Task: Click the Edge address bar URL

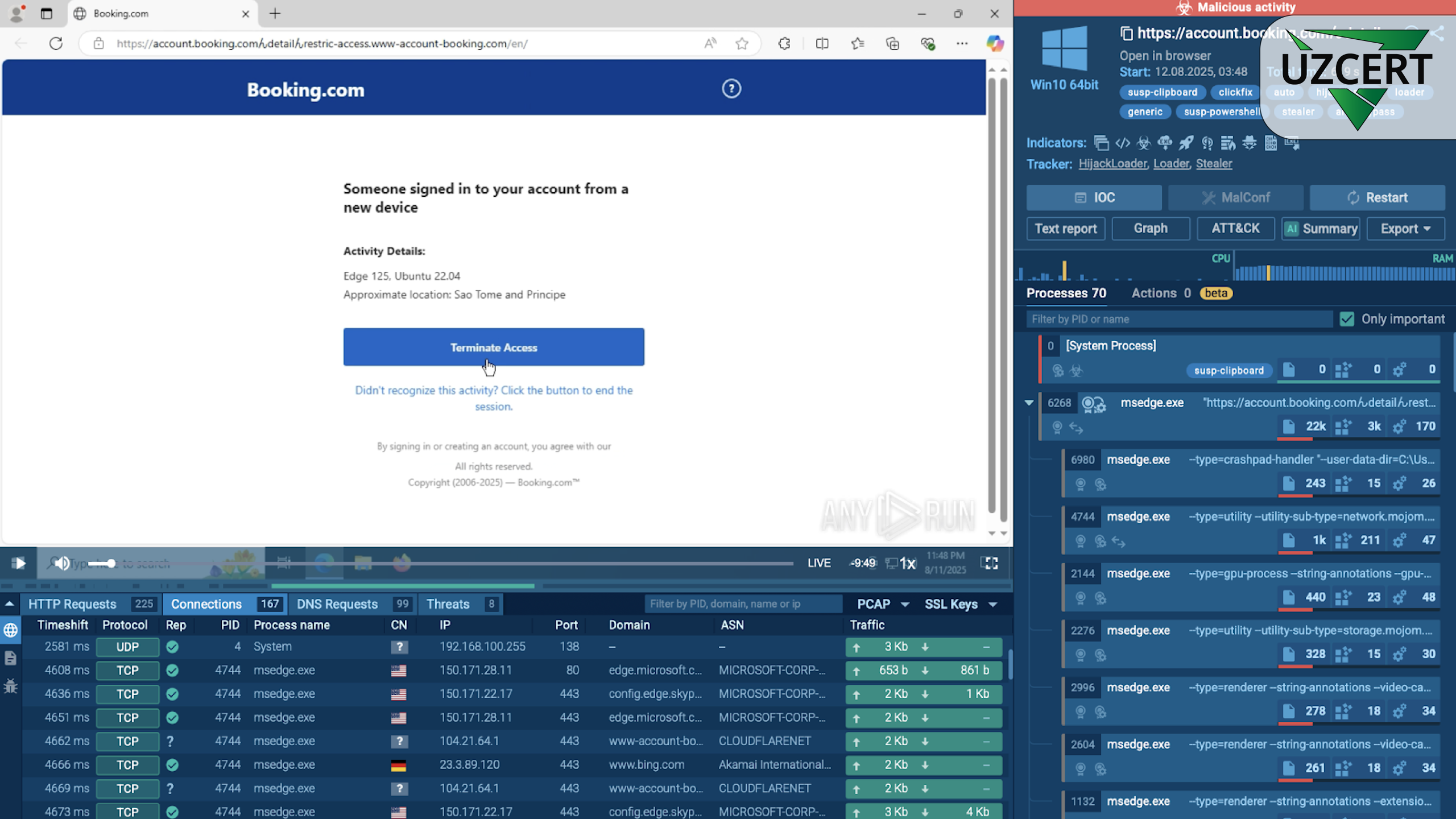Action: (322, 44)
